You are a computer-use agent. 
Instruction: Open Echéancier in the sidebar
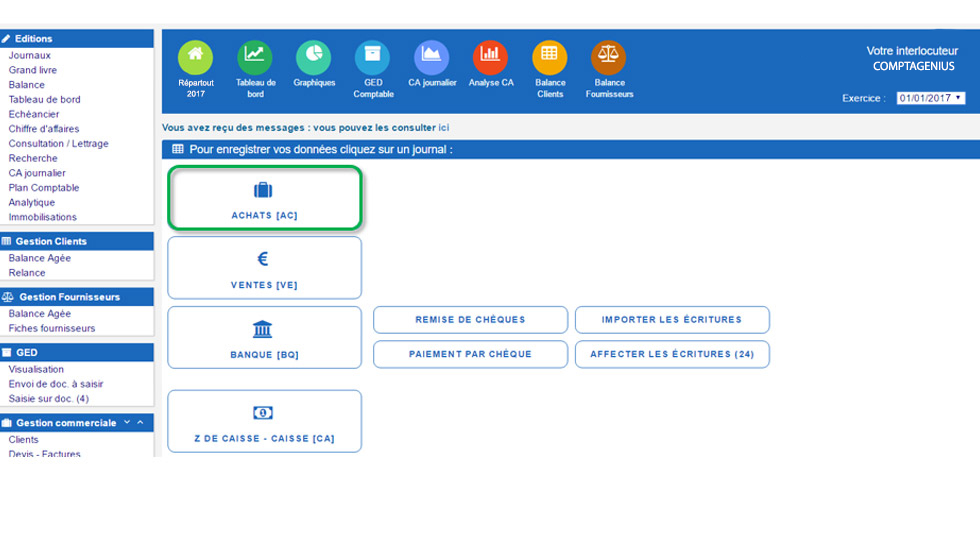click(34, 114)
